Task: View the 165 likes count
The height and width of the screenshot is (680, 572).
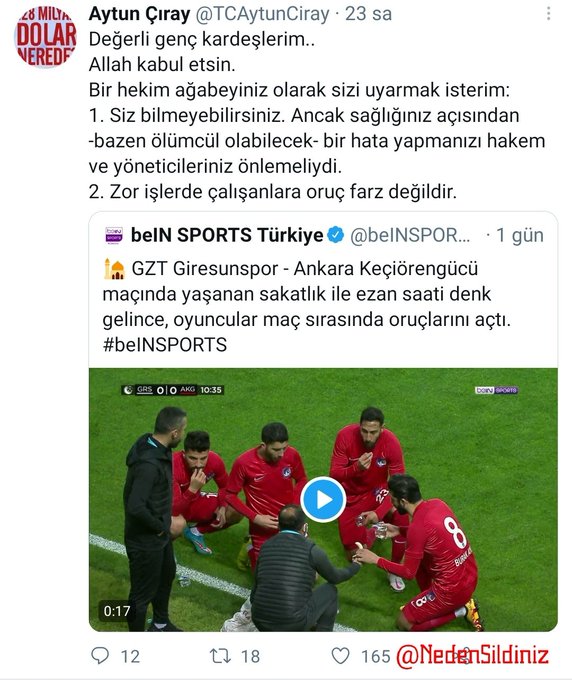Action: click(x=376, y=656)
